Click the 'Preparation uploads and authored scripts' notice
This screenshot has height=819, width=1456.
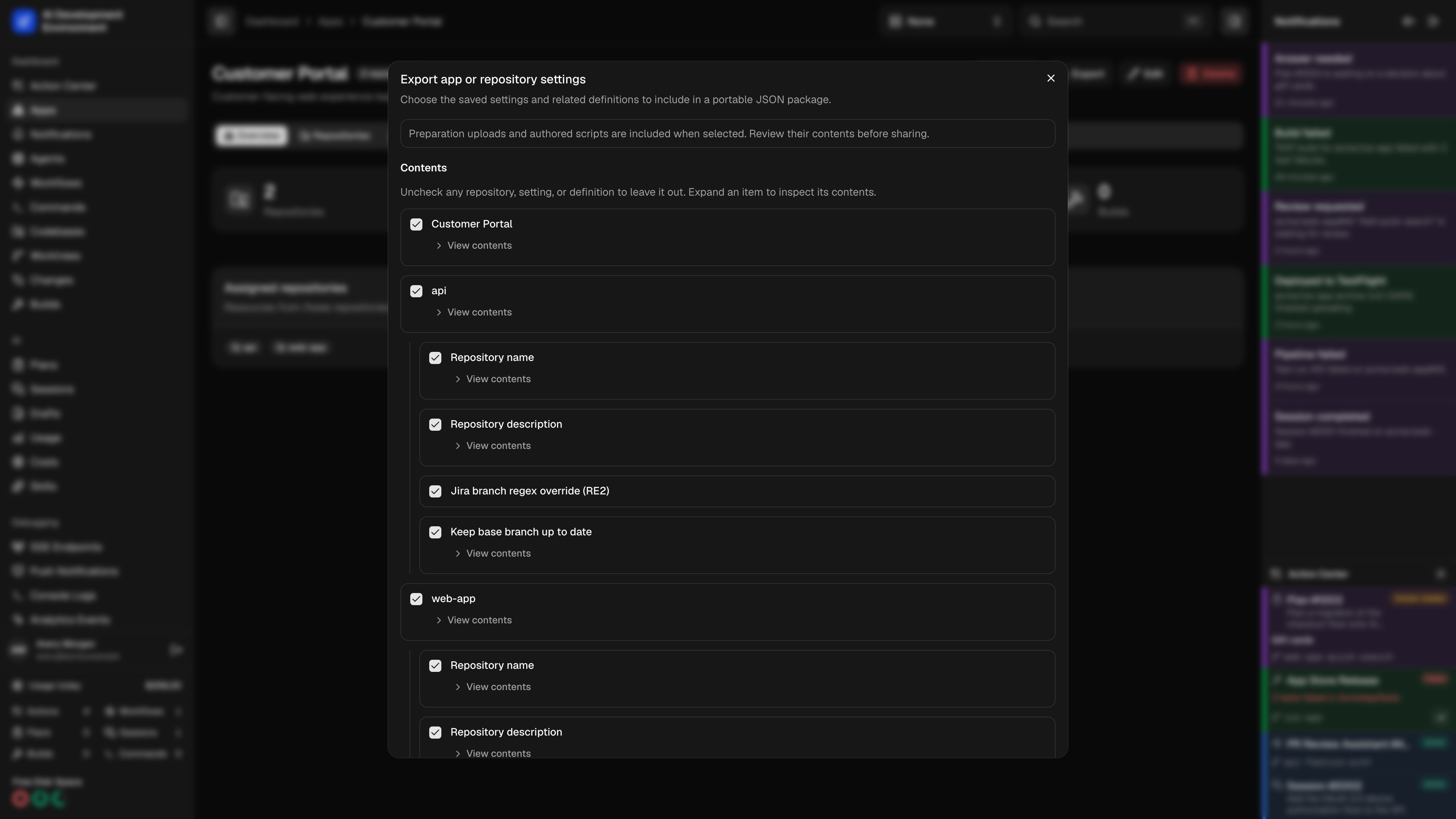point(728,133)
